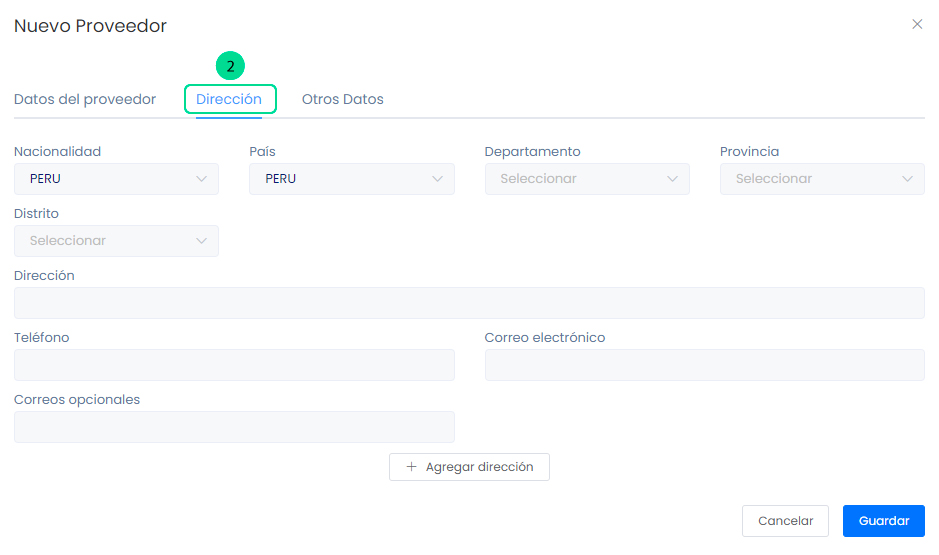Image resolution: width=939 pixels, height=555 pixels.
Task: Close the Nuevo Proveedor dialog with X
Action: click(917, 25)
